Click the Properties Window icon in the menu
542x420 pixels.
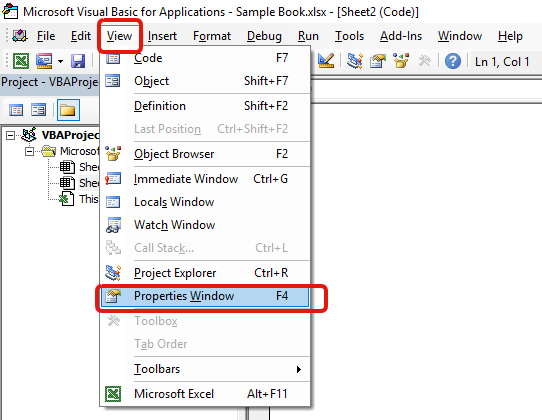113,296
